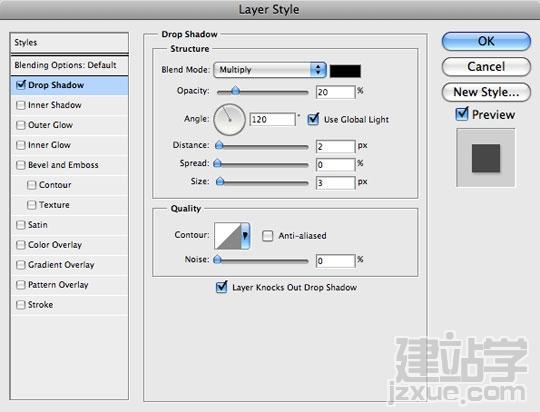Expand the Contour dropdown arrow

[x=245, y=236]
